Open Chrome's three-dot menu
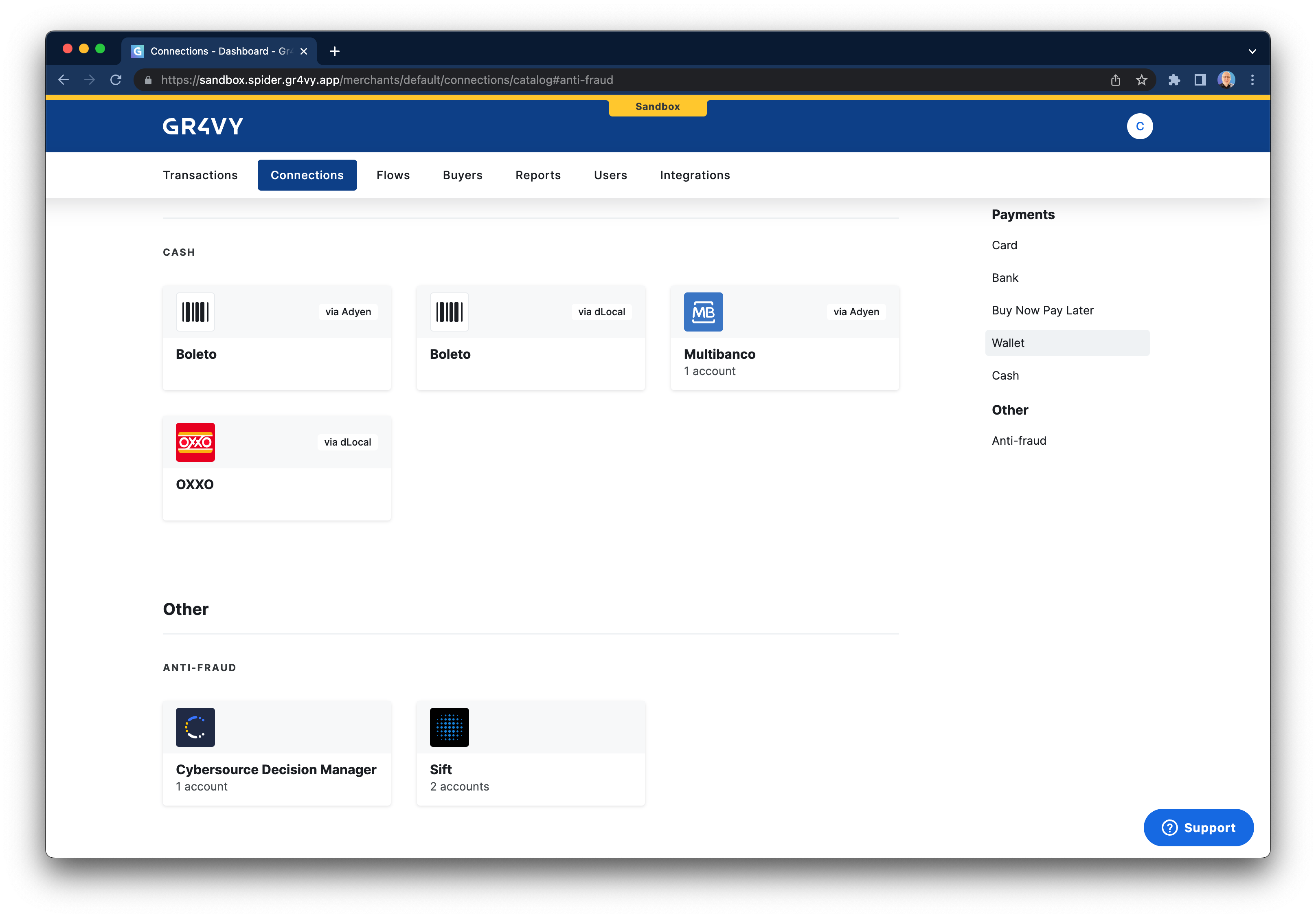 (1252, 80)
